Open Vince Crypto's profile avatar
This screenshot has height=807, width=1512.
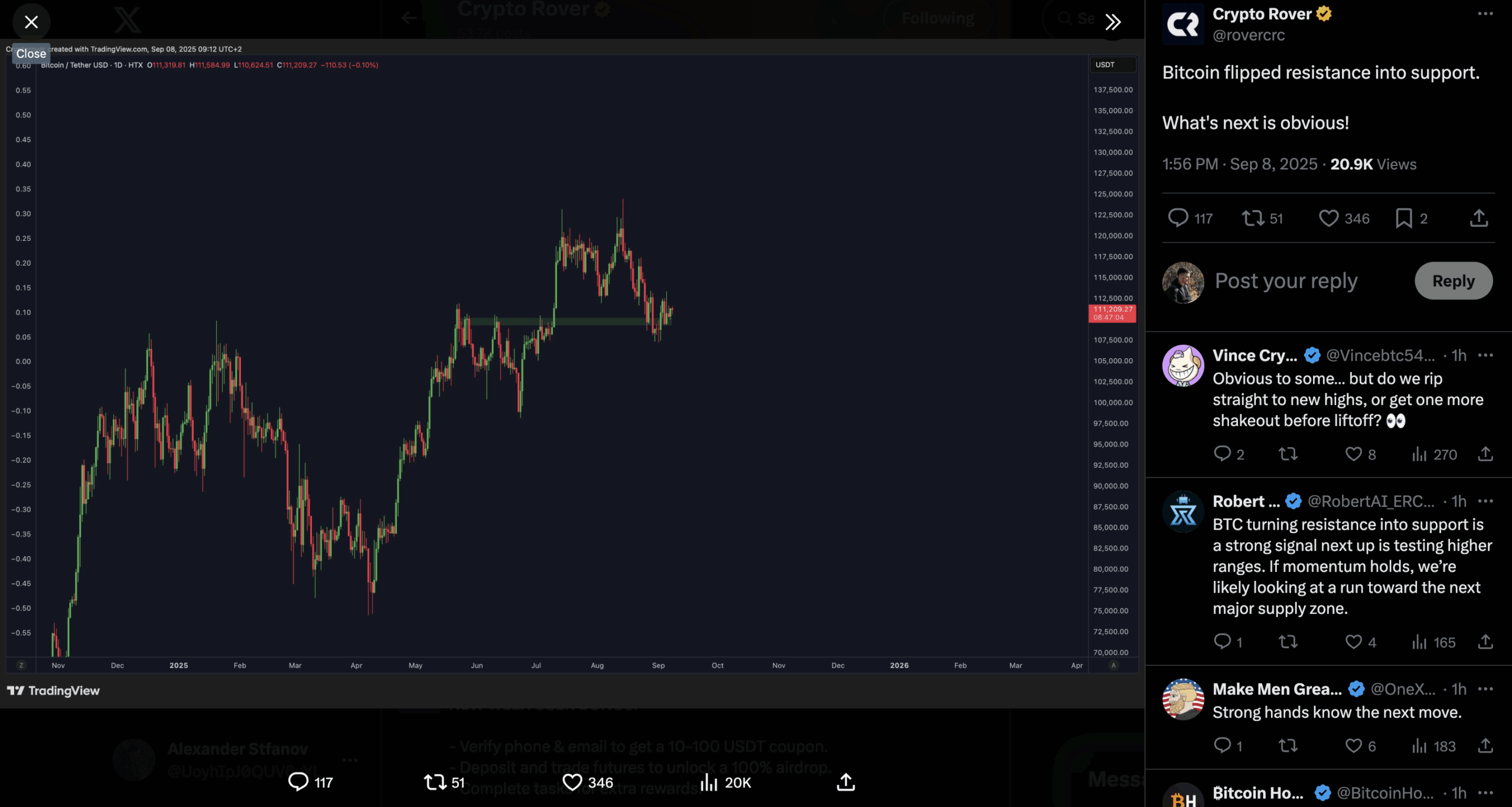(1182, 365)
